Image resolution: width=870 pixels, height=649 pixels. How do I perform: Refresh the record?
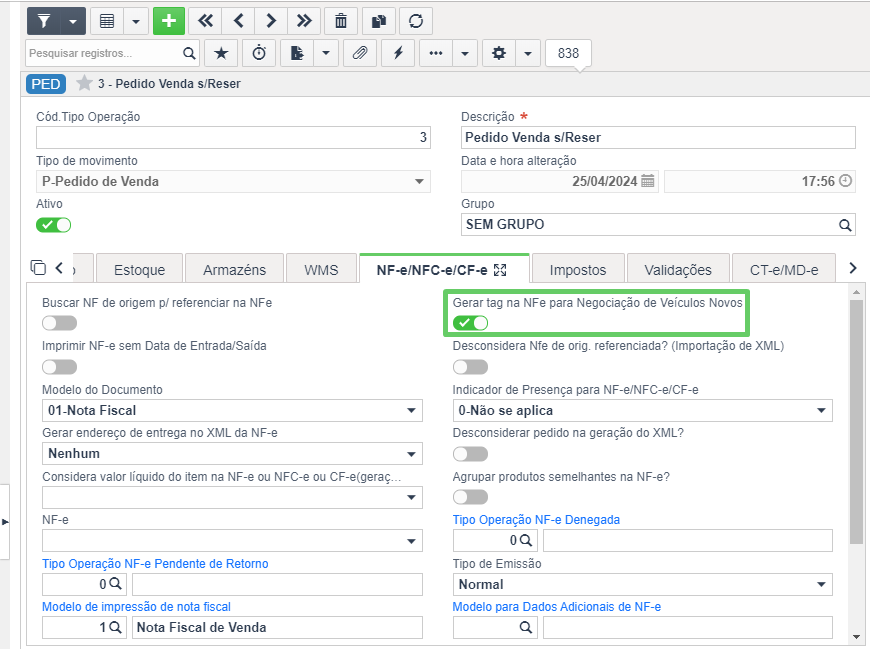pos(416,21)
